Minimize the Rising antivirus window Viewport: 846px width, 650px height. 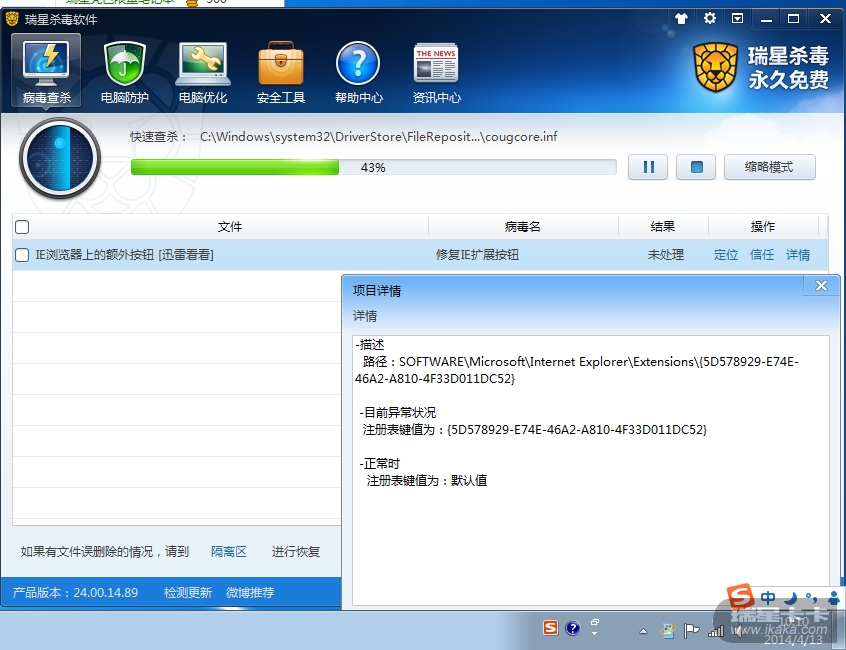766,19
